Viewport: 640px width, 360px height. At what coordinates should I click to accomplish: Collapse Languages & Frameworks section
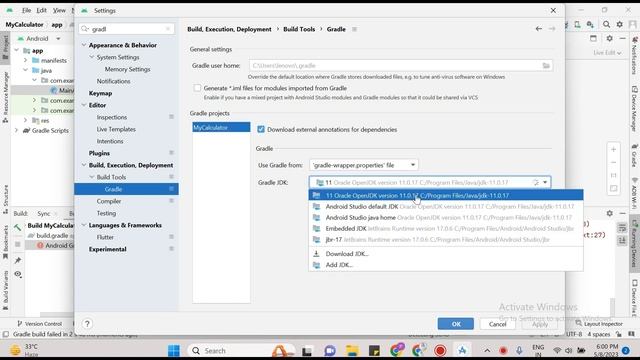click(84, 225)
